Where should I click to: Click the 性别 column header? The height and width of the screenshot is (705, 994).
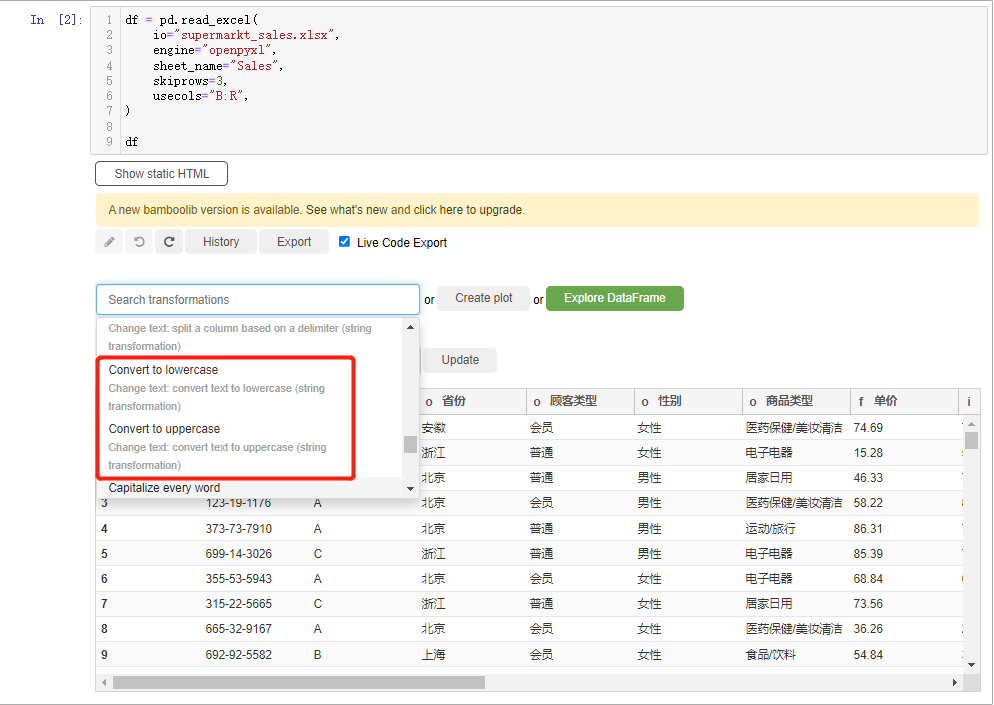click(x=688, y=401)
